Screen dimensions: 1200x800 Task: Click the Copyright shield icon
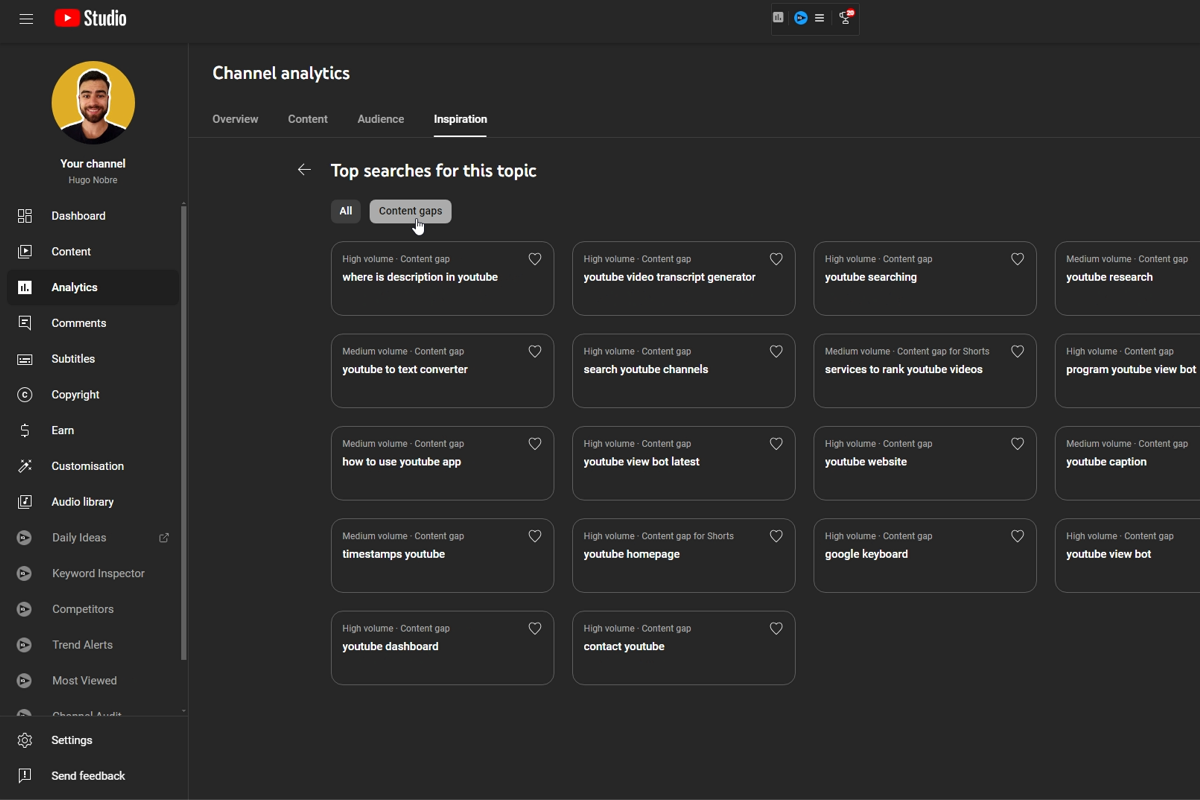(24, 394)
